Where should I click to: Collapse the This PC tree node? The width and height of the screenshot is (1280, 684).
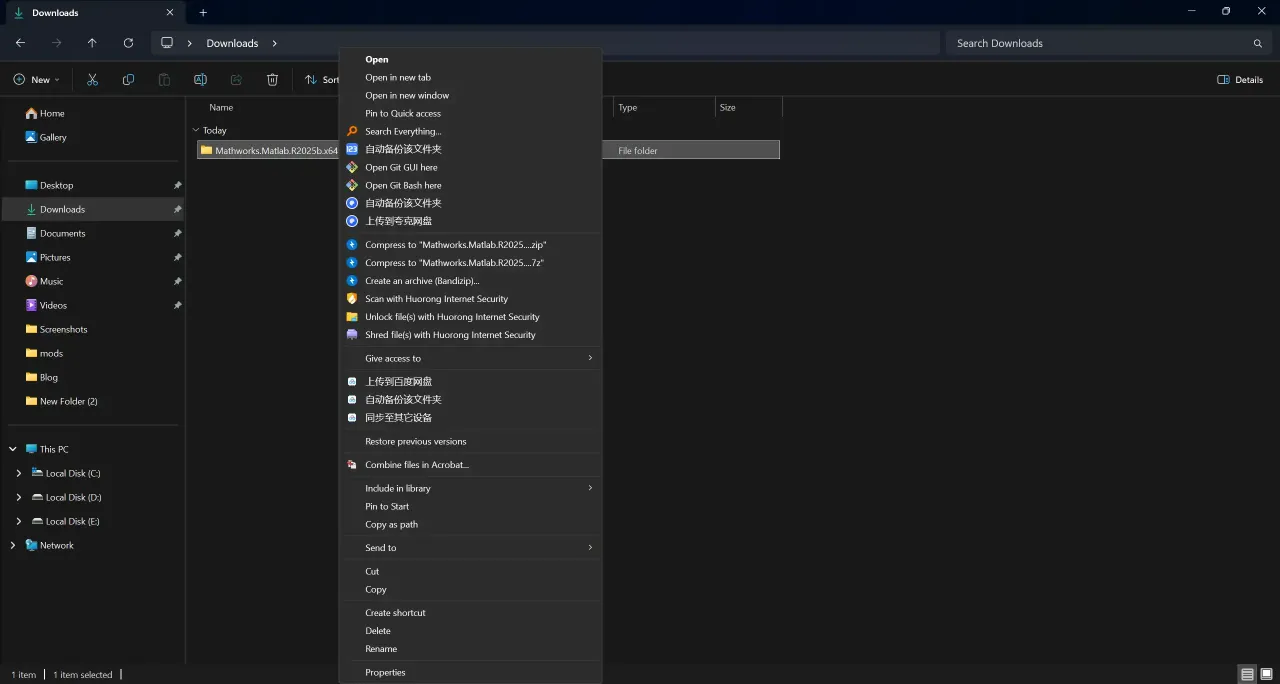click(13, 449)
